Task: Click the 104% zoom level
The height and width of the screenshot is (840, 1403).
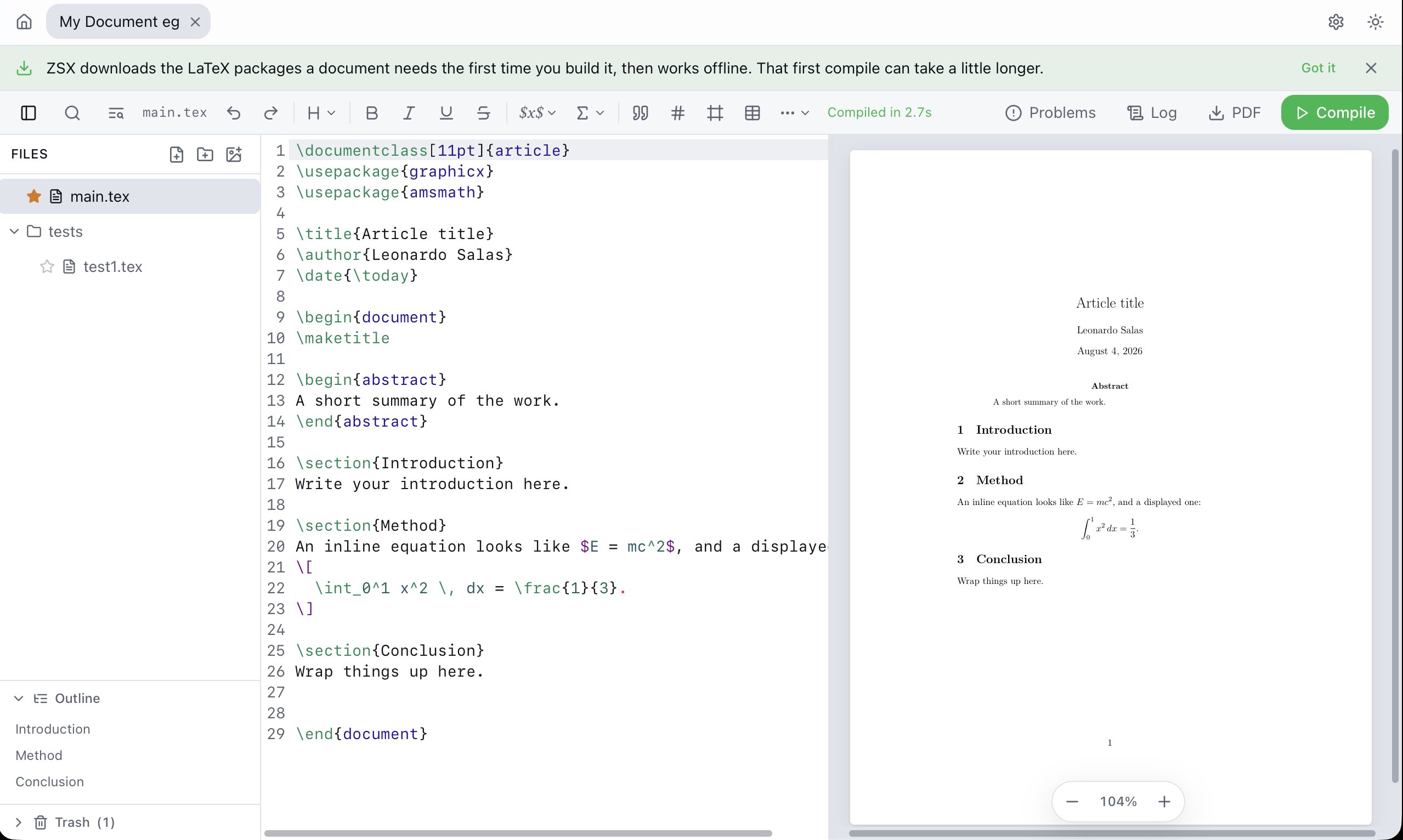Action: tap(1118, 802)
